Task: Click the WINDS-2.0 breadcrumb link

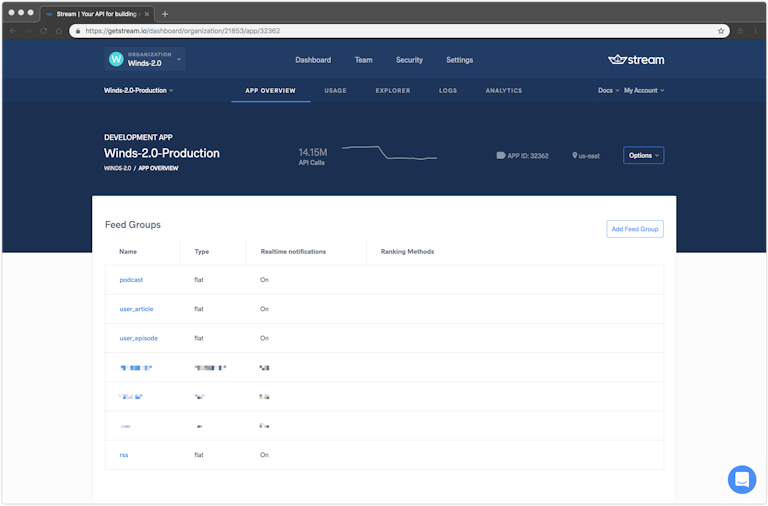Action: 118,168
